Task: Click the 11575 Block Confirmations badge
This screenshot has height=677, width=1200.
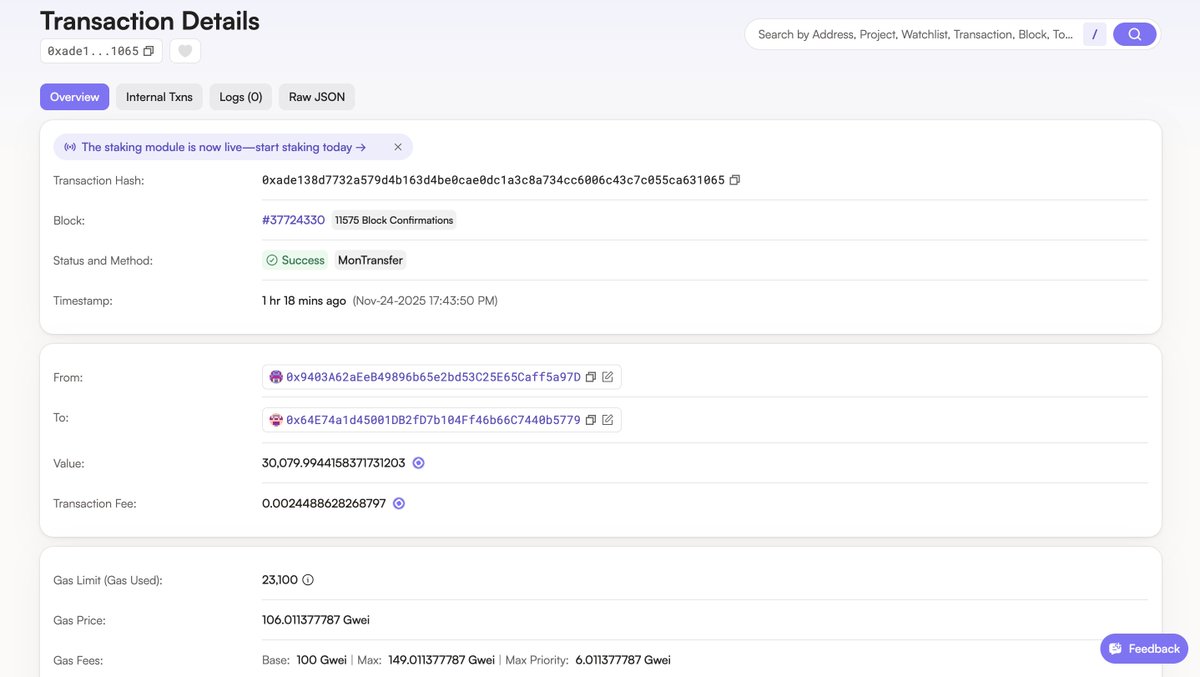Action: point(394,220)
